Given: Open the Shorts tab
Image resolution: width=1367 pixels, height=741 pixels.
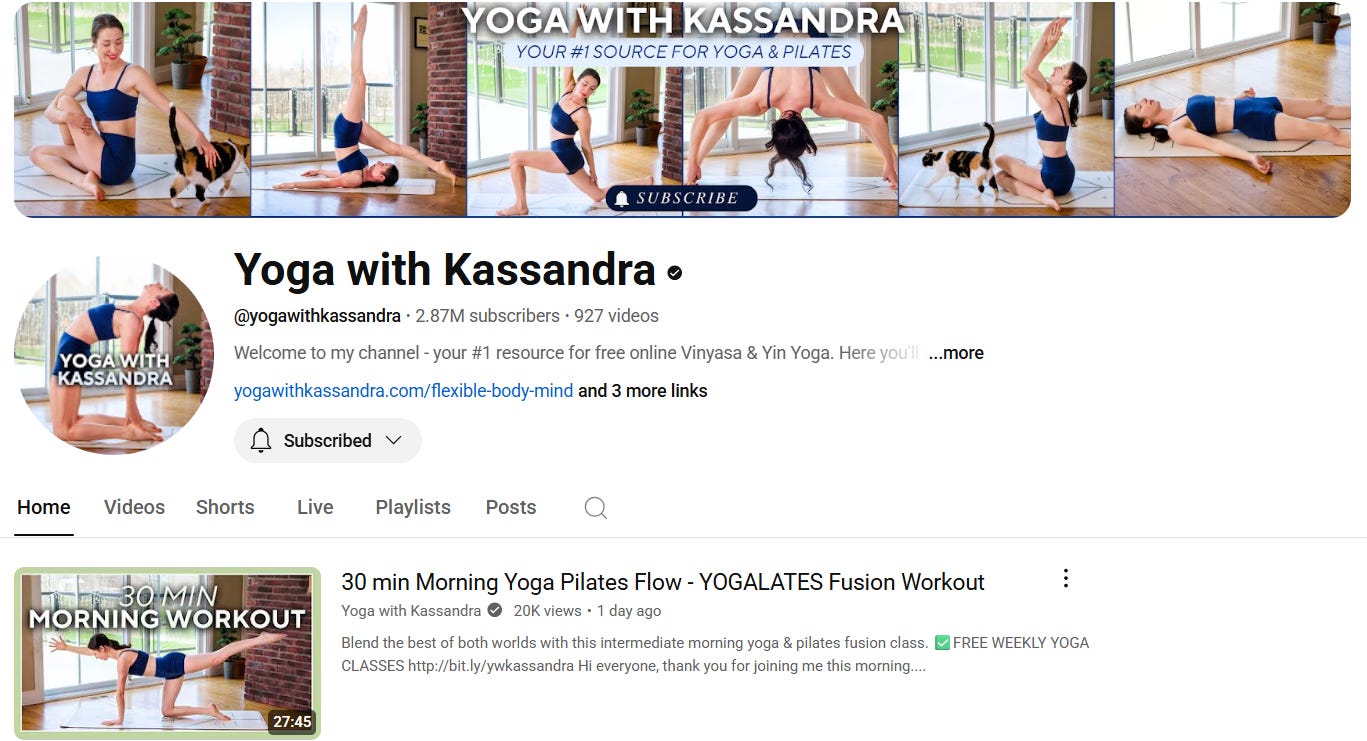Looking at the screenshot, I should (225, 508).
